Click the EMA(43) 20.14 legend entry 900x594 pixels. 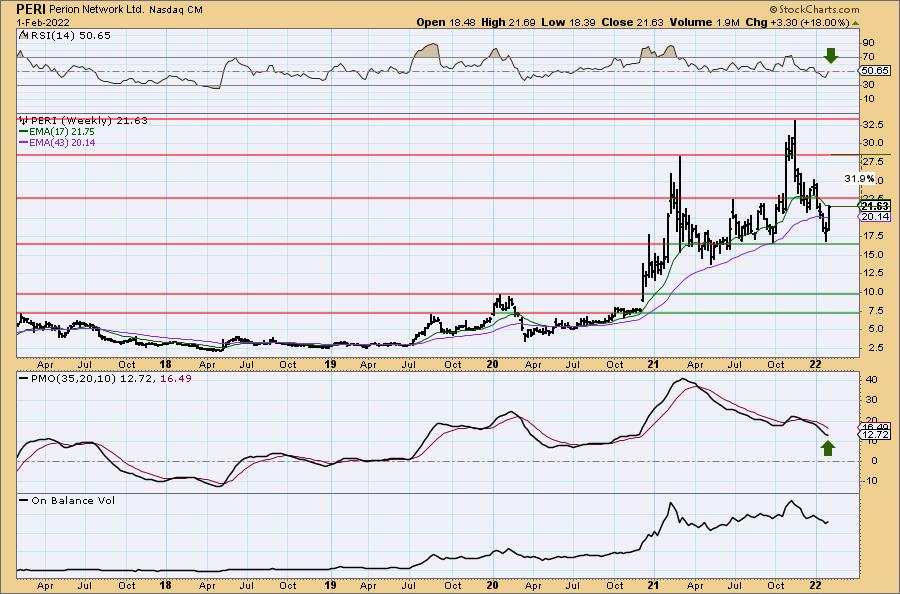coord(62,142)
